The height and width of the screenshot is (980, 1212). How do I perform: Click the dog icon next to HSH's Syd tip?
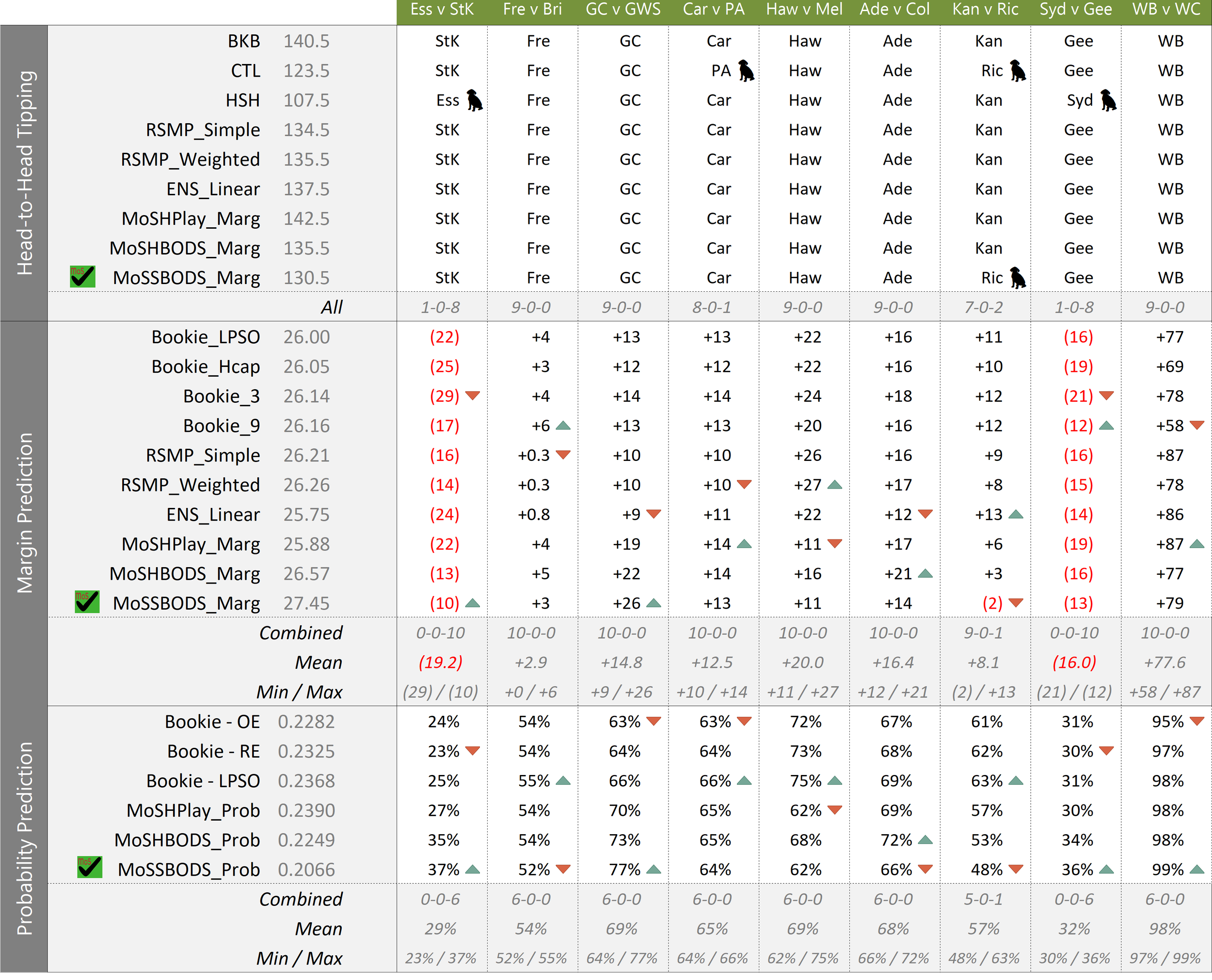click(x=1108, y=100)
